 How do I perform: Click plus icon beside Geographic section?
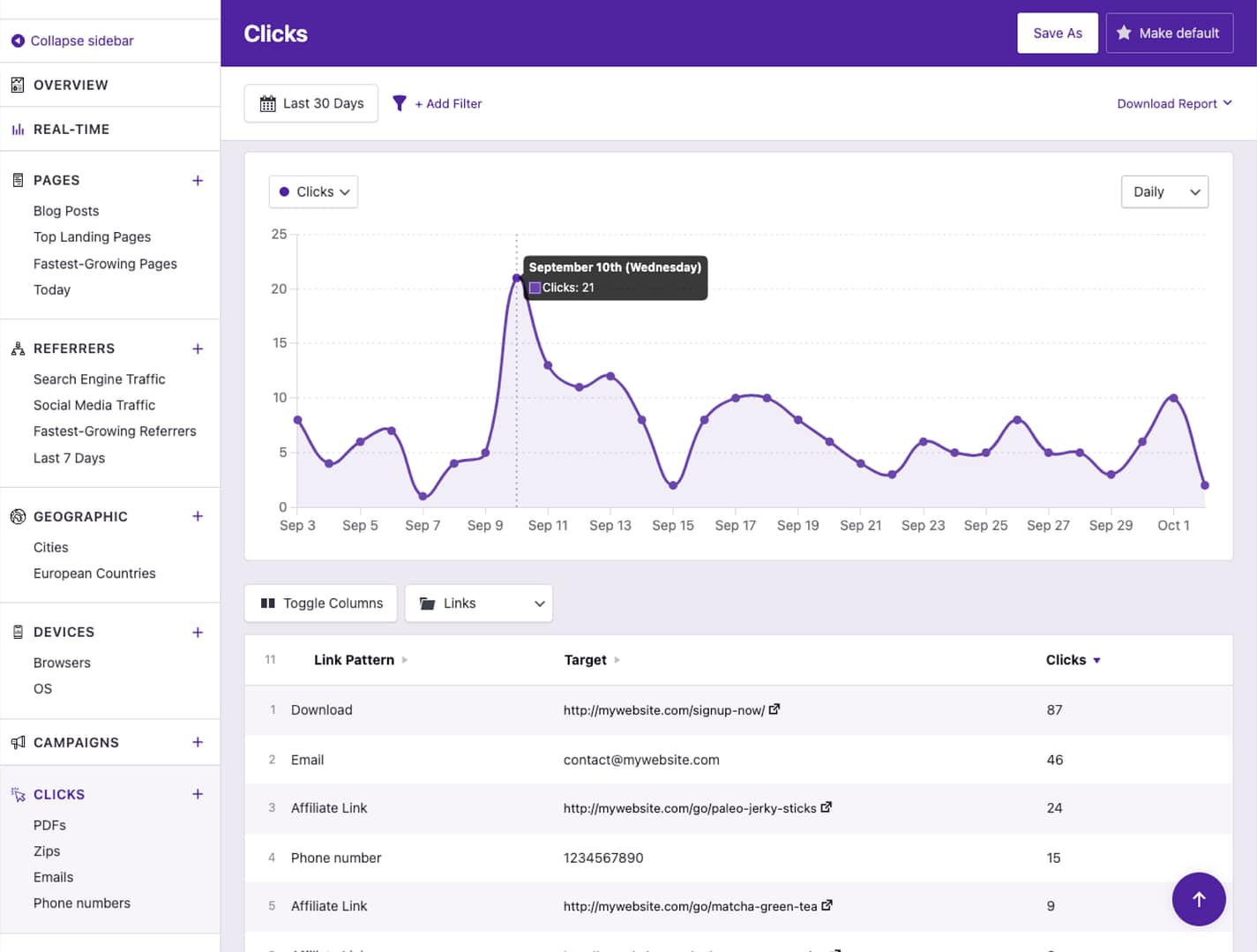(x=198, y=516)
